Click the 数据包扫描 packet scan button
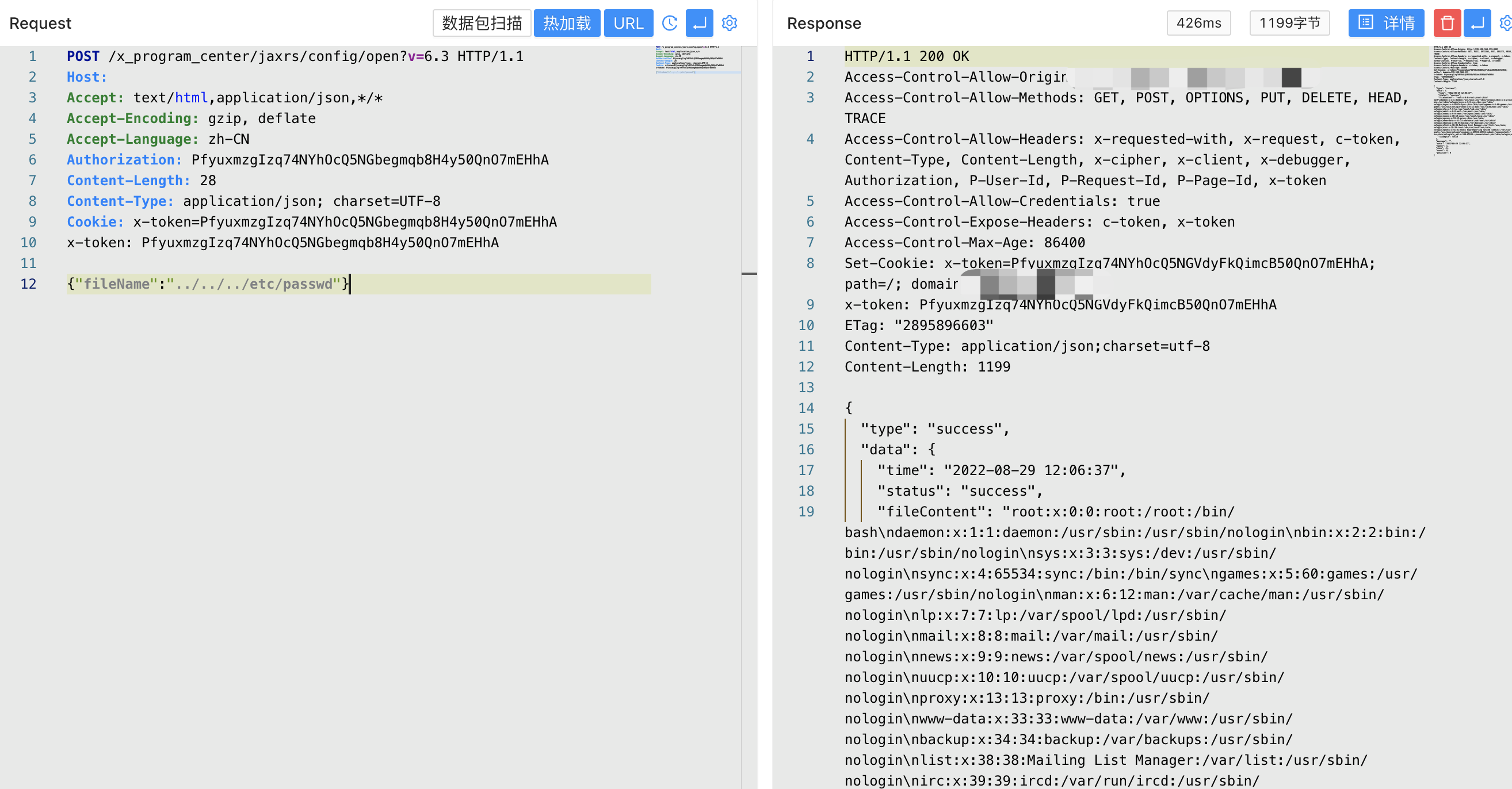Viewport: 1512px width, 789px height. 482,23
